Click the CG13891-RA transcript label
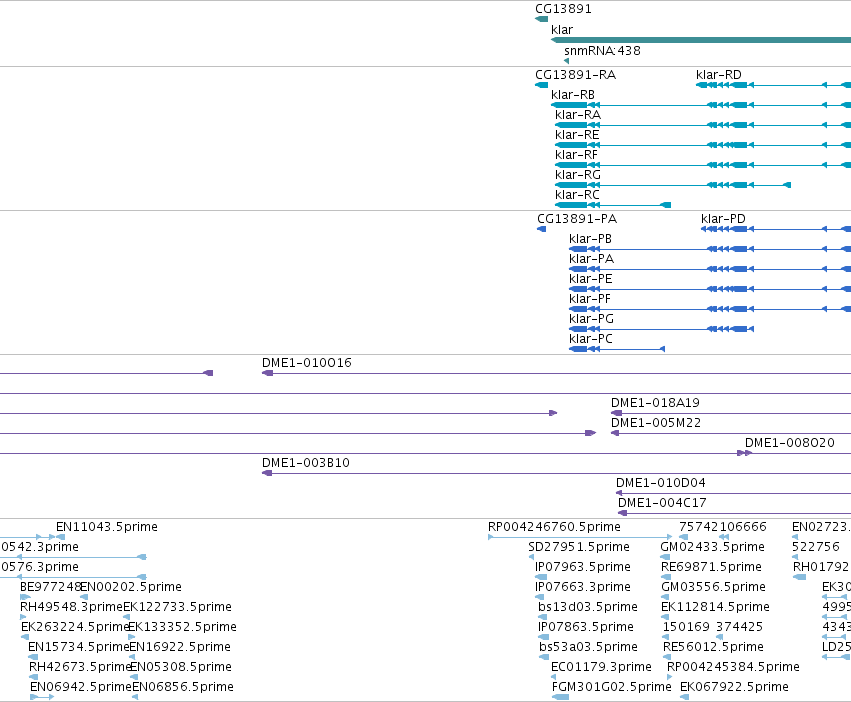Viewport: 851px width, 702px height. (x=576, y=75)
